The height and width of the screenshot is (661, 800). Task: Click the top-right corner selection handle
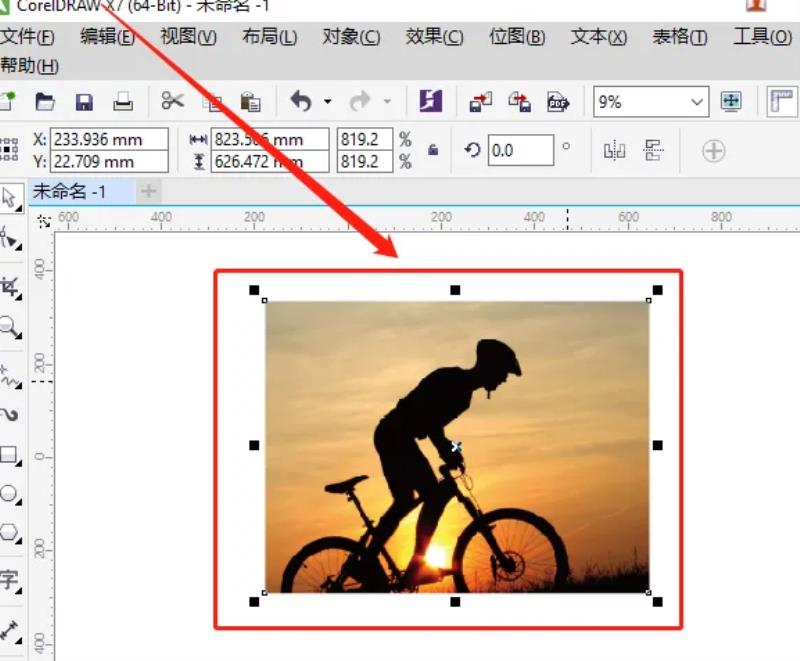click(658, 290)
